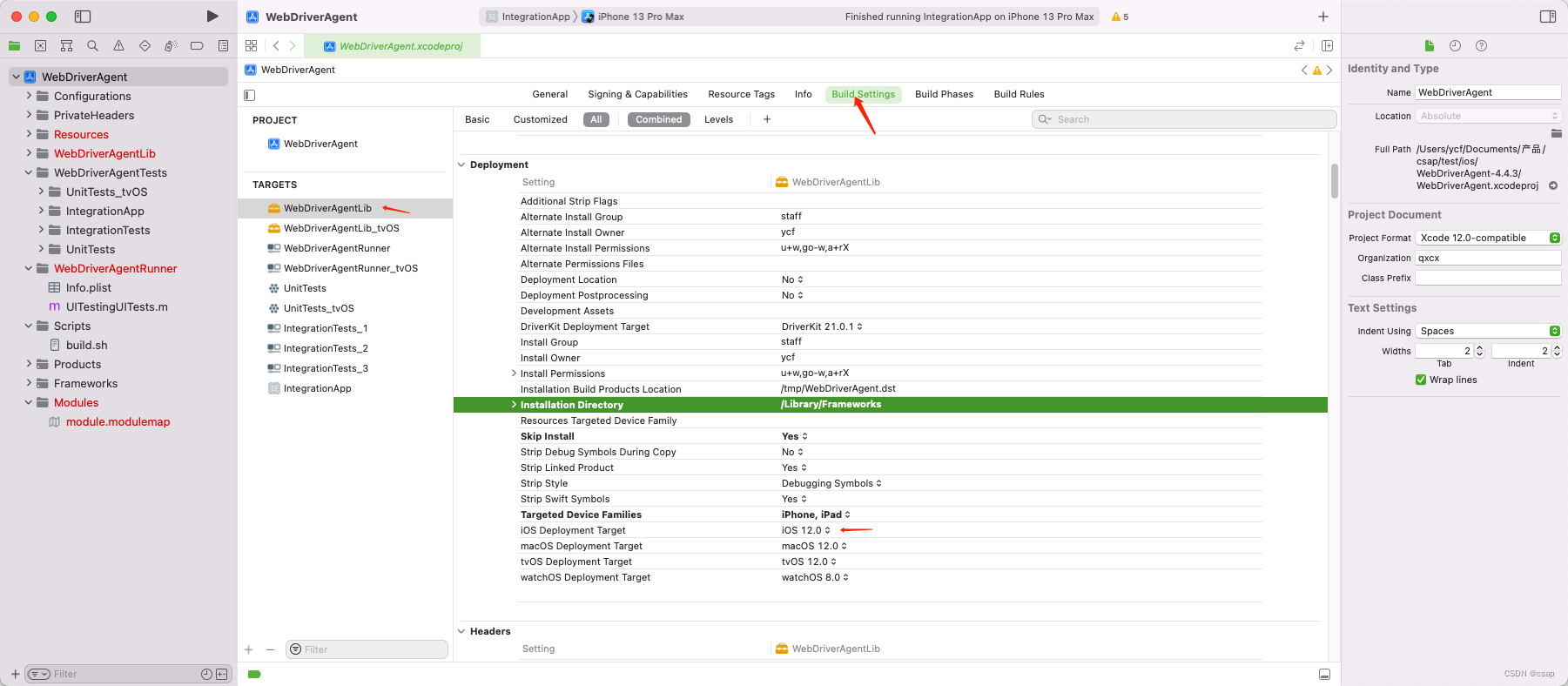Remove selected target with minus
This screenshot has height=686, width=1568.
tap(270, 649)
